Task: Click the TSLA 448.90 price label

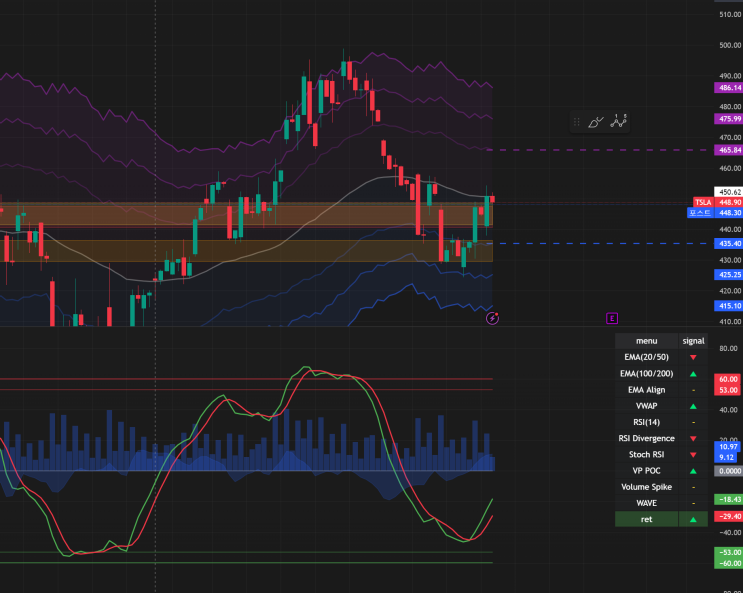Action: coord(717,202)
